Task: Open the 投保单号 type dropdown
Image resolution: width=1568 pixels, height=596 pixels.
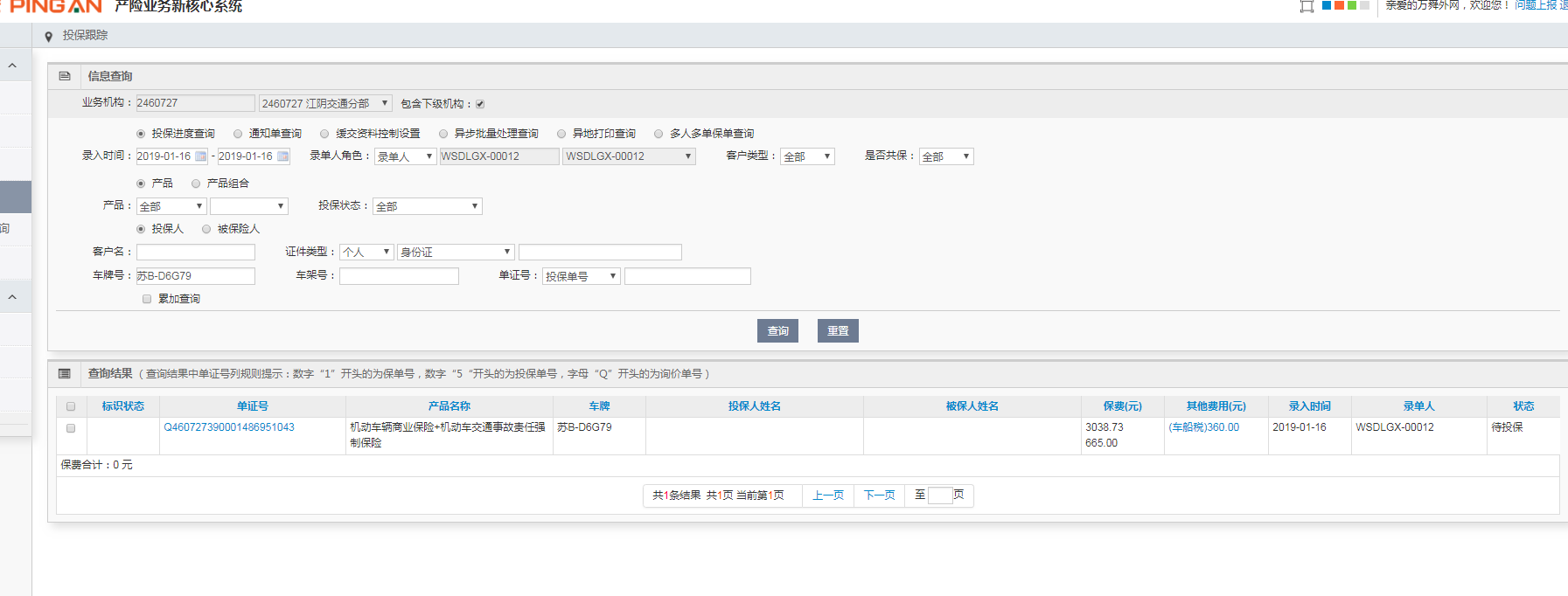Action: click(582, 276)
